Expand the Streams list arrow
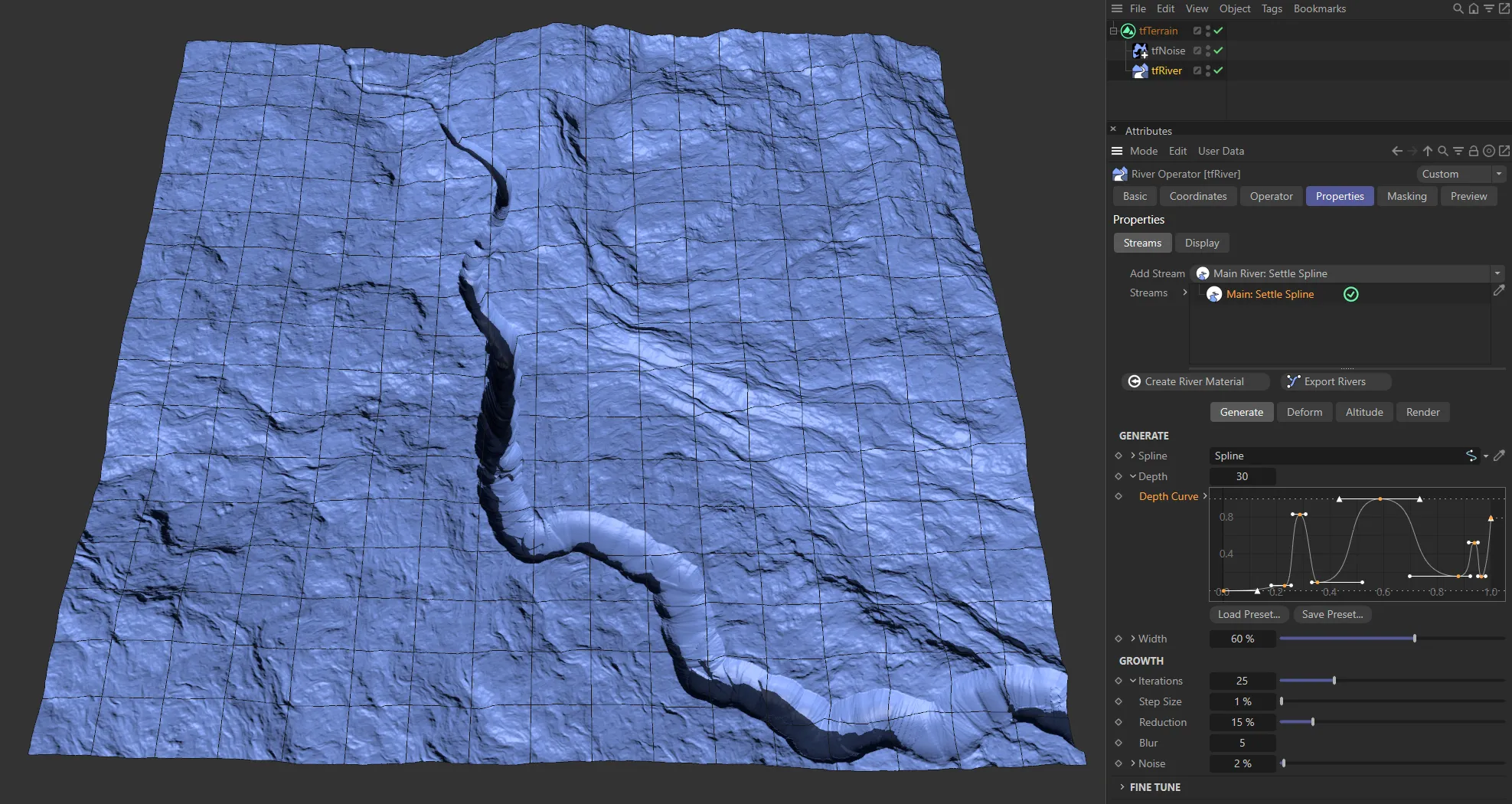 (x=1184, y=293)
